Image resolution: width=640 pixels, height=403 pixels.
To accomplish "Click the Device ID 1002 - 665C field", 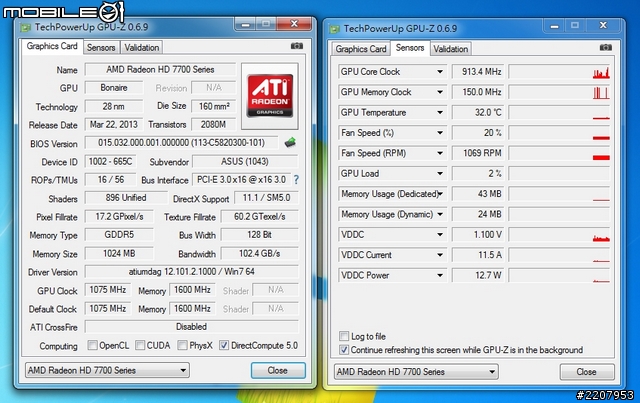I will [x=111, y=161].
